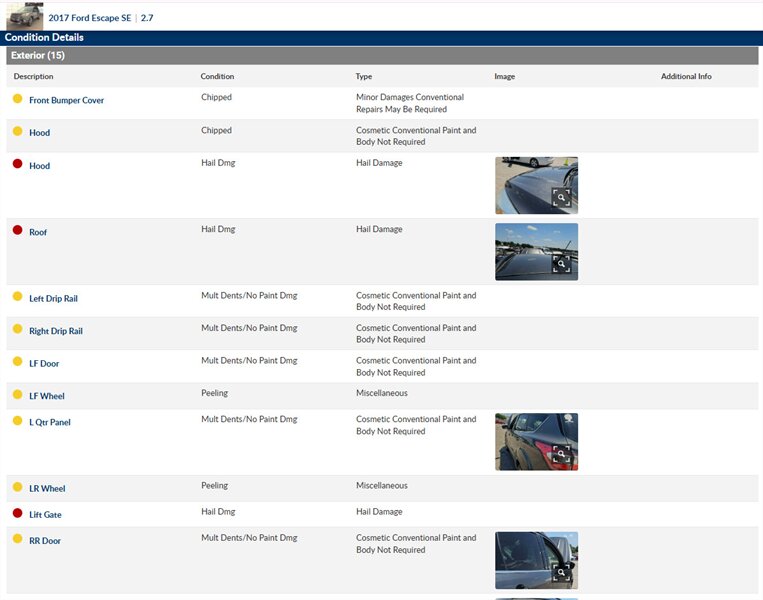The height and width of the screenshot is (600, 763).
Task: View the Roof hail damage photo
Action: coord(537,252)
